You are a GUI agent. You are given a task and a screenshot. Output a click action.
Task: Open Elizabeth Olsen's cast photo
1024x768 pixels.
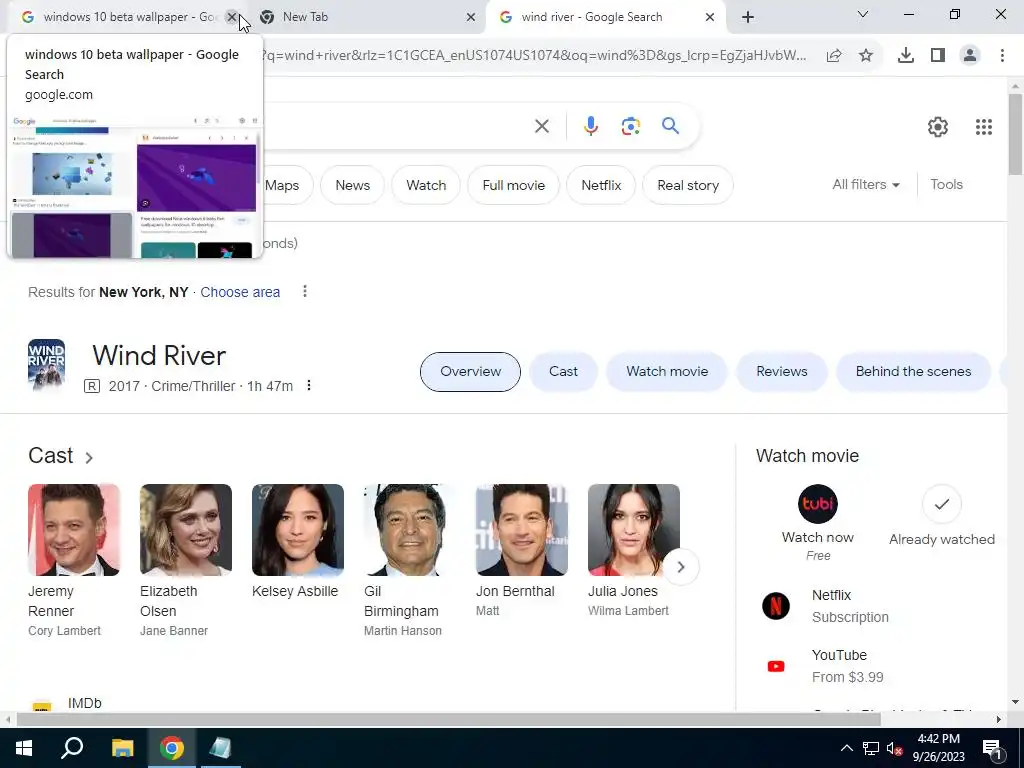(185, 530)
